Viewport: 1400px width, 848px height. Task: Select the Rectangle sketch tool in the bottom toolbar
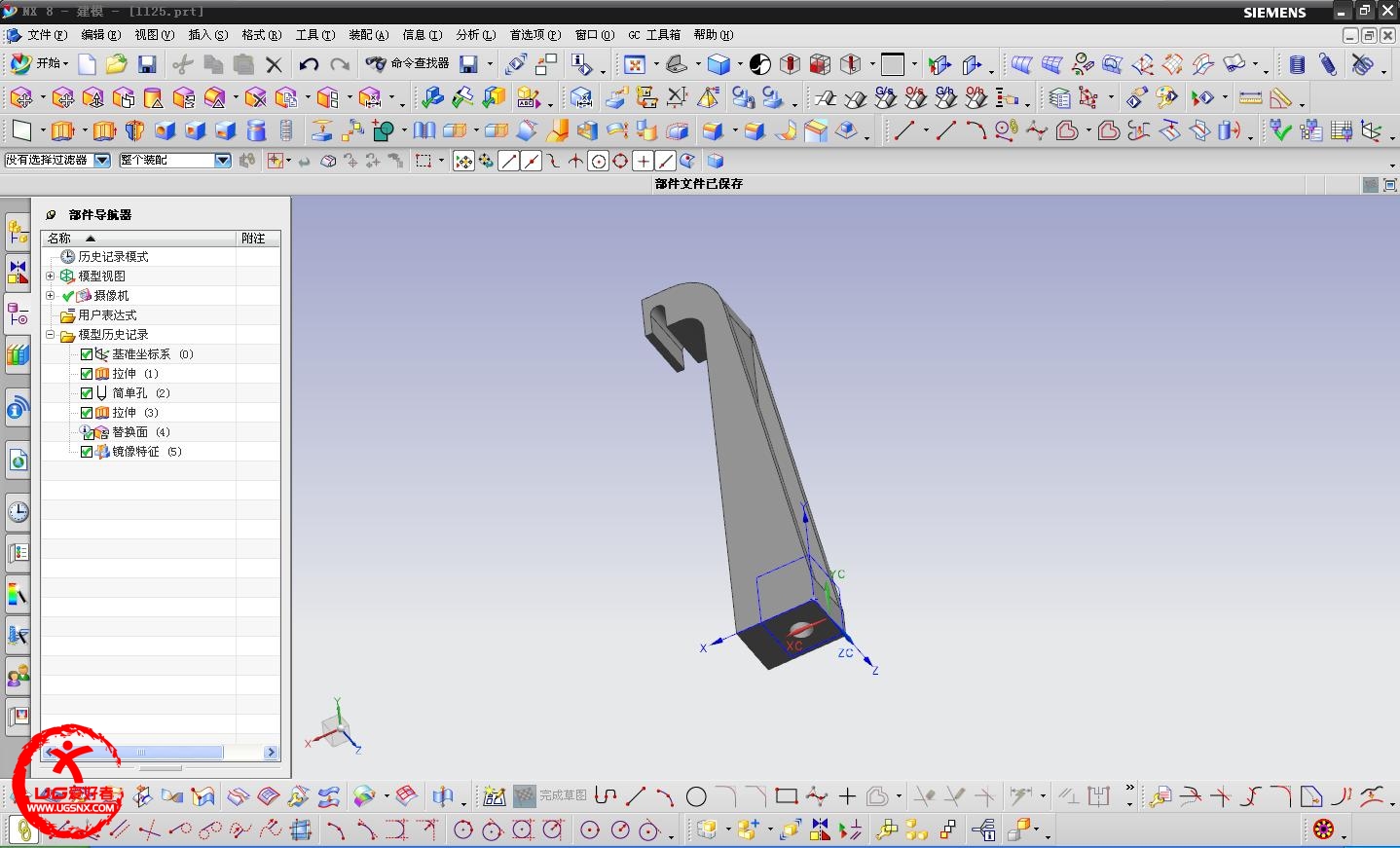[787, 796]
